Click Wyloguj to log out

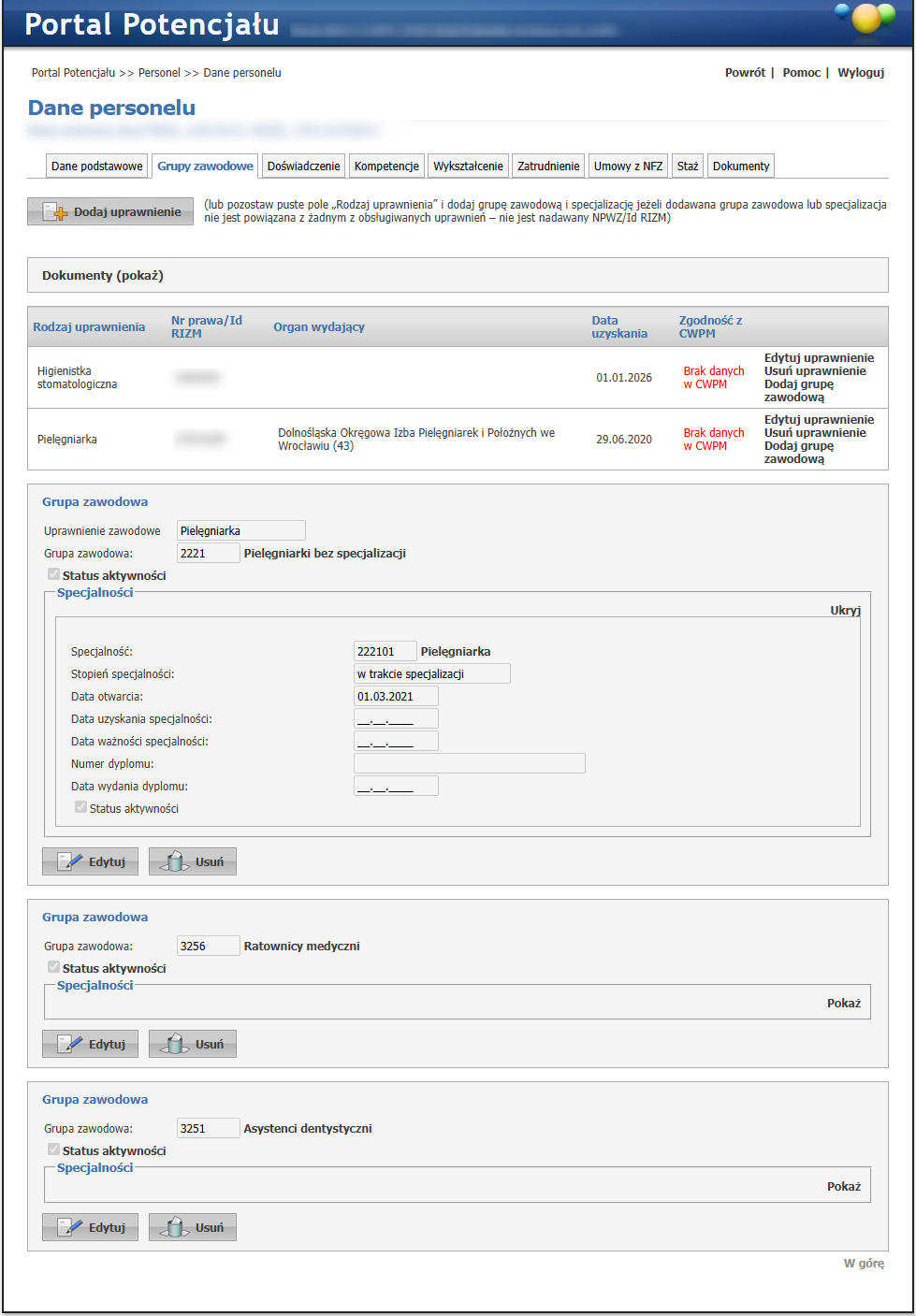point(861,73)
